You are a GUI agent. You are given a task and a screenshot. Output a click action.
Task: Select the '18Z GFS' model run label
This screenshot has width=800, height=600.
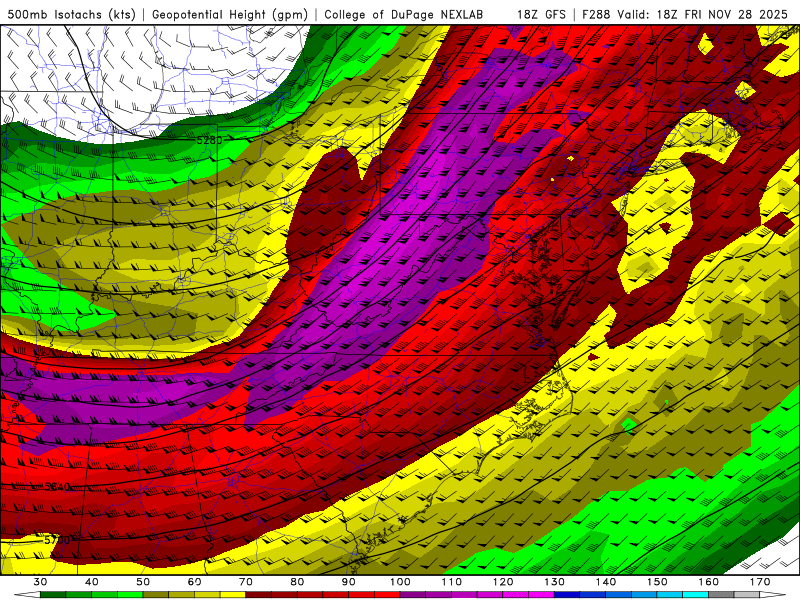(541, 14)
